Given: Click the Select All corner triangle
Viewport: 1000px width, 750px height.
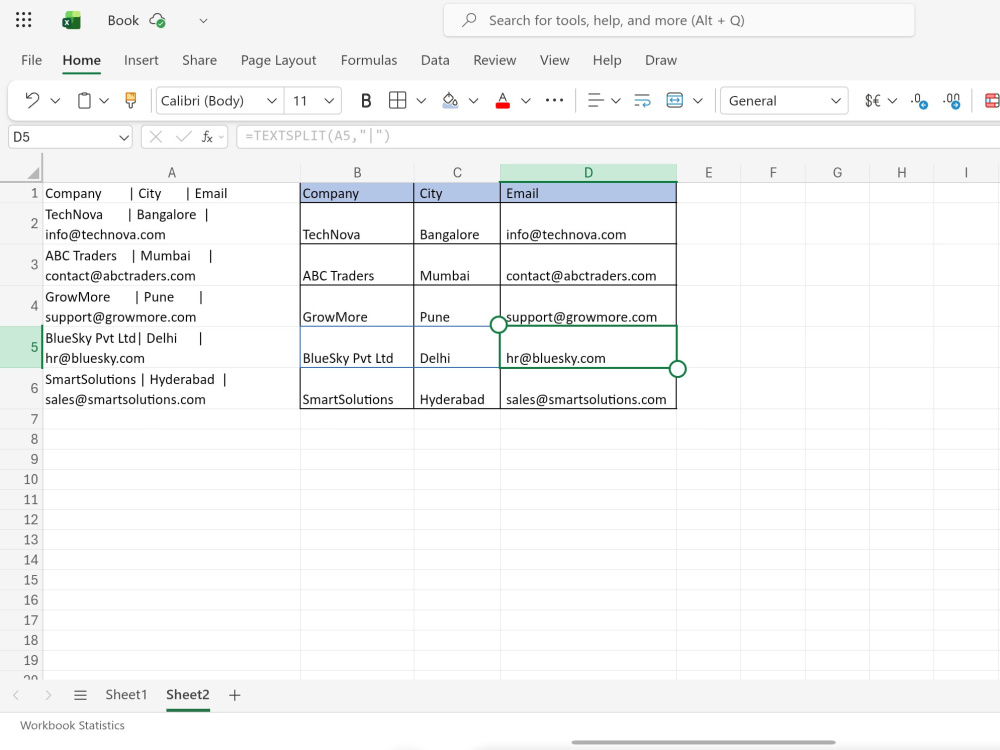Looking at the screenshot, I should [x=33, y=173].
